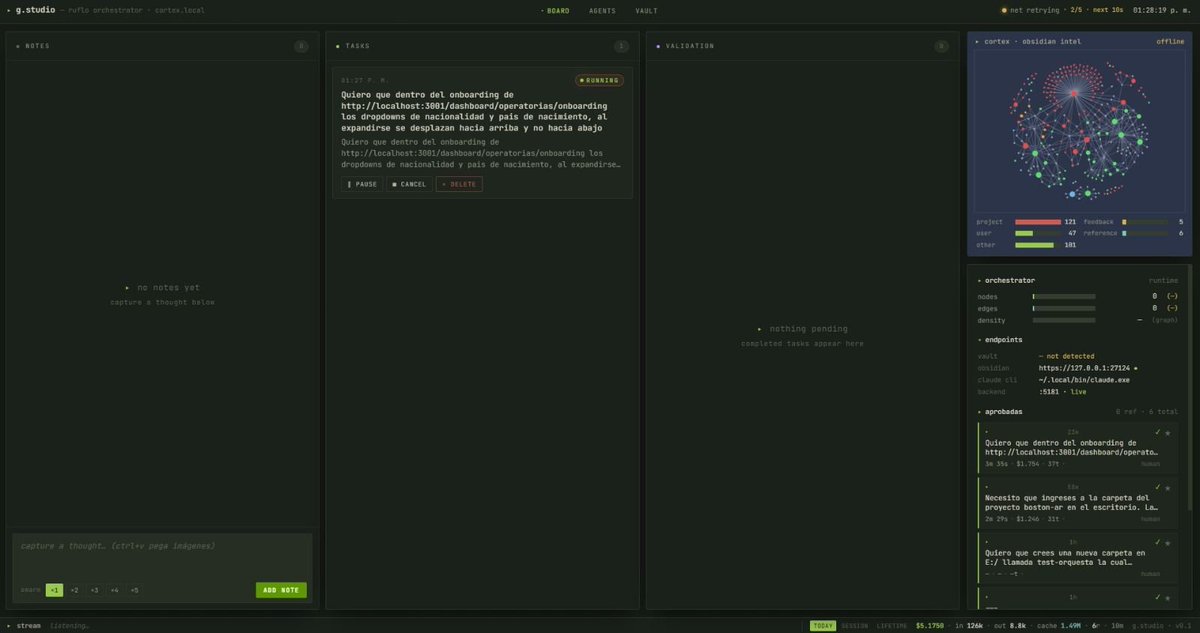Click the vault 'not detected' status
Screen dimensions: 1200x633
(1069, 356)
